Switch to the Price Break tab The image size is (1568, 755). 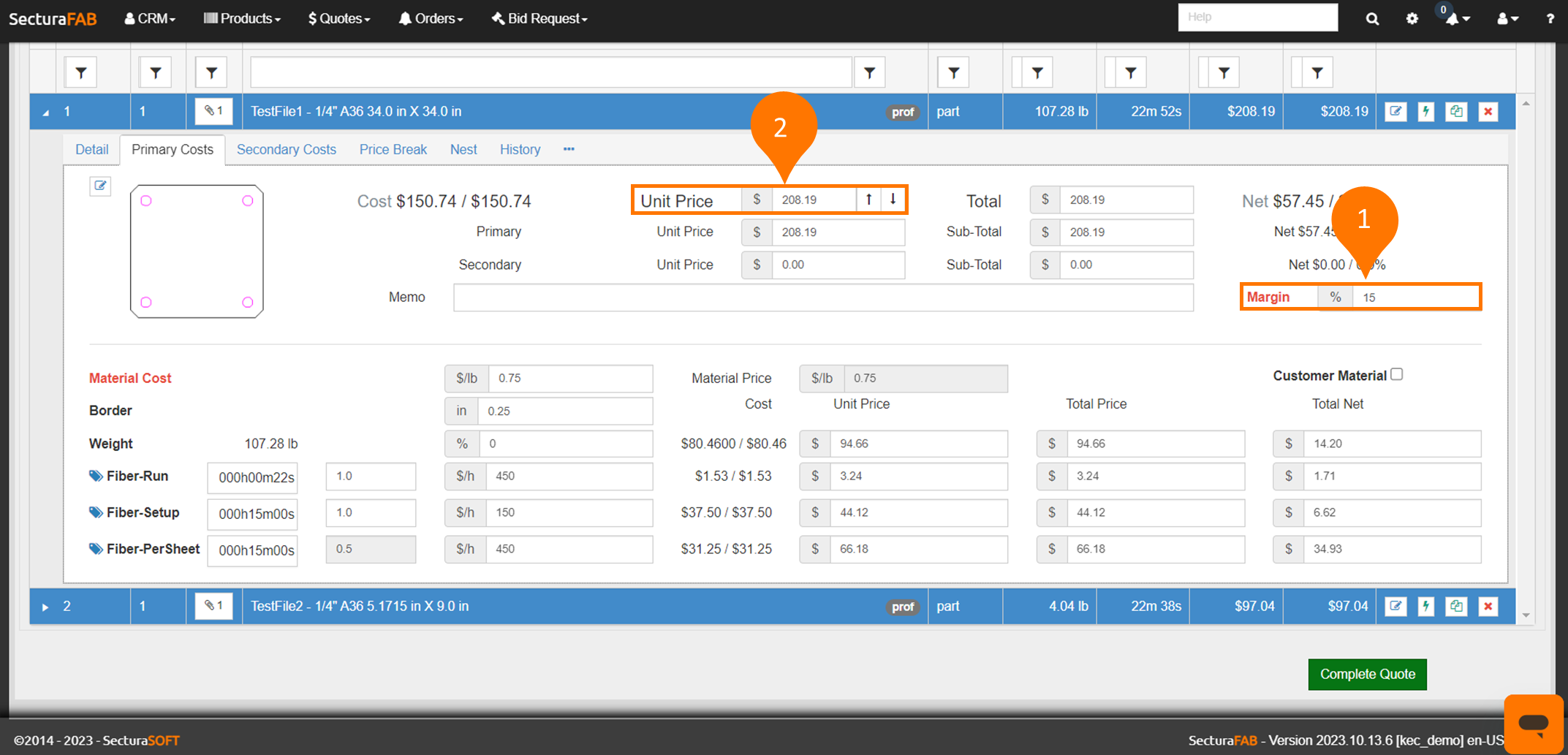[393, 150]
